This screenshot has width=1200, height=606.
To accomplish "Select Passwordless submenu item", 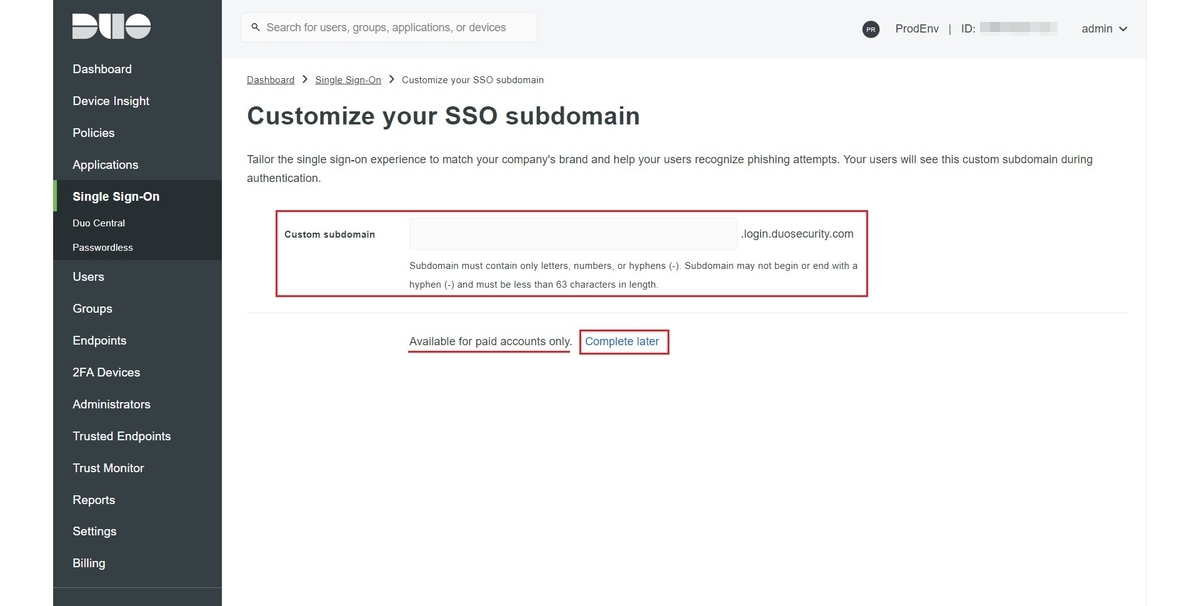I will click(x=103, y=247).
